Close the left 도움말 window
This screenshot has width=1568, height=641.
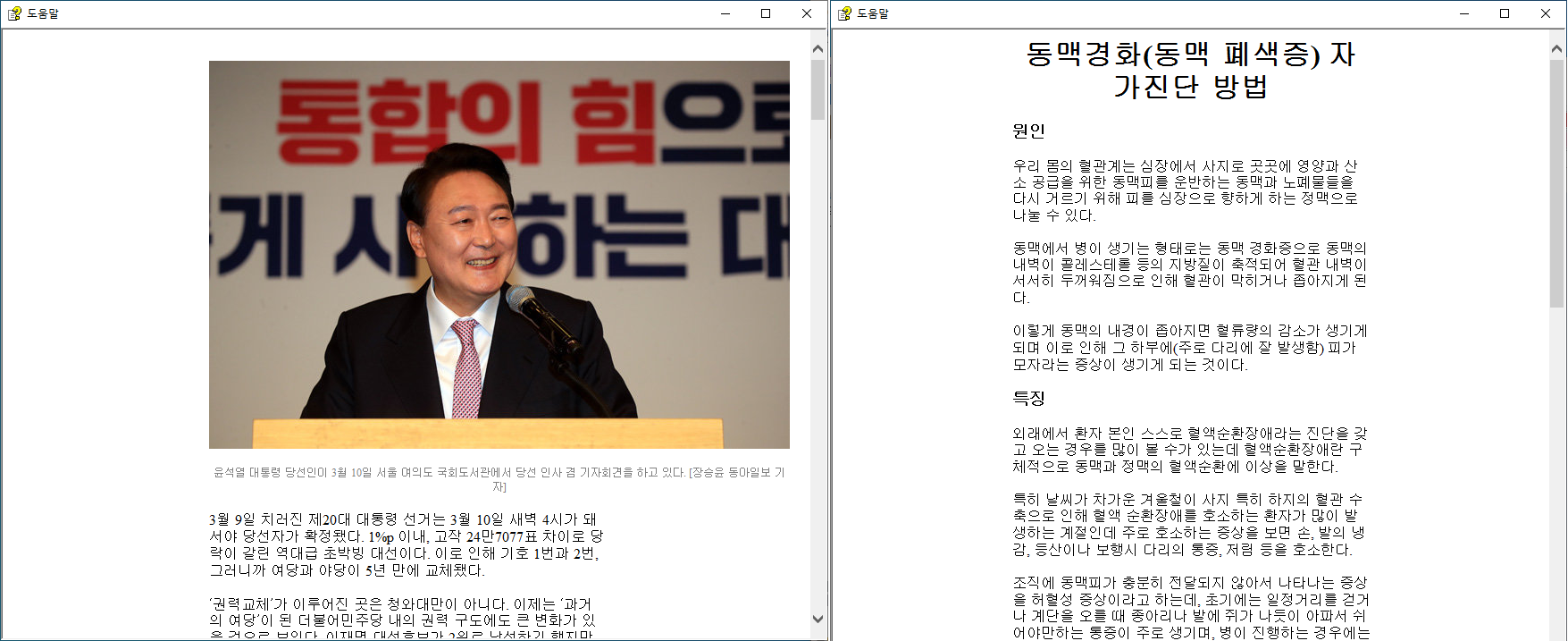click(807, 13)
